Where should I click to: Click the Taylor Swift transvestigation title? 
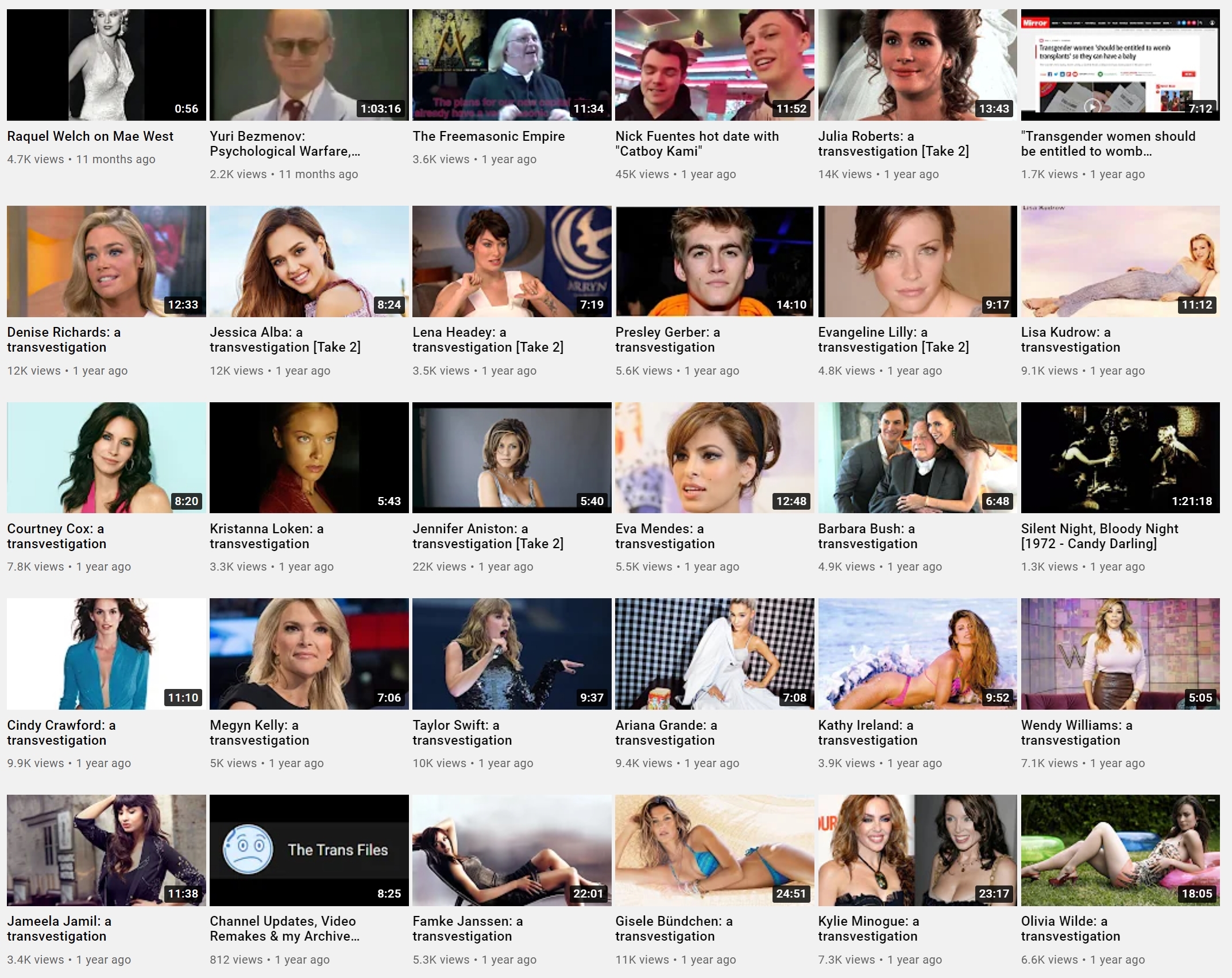tap(462, 733)
